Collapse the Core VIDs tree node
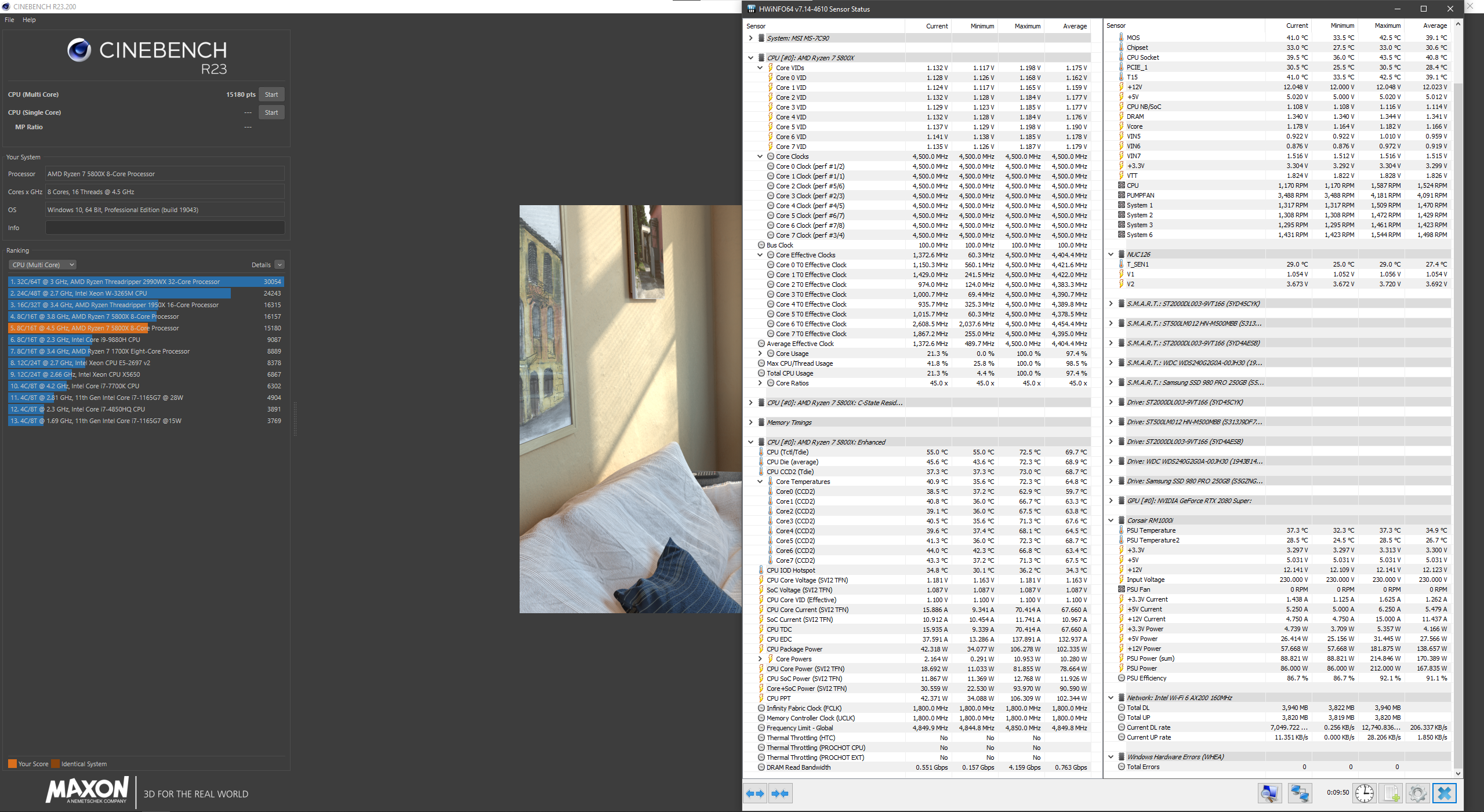 [760, 68]
